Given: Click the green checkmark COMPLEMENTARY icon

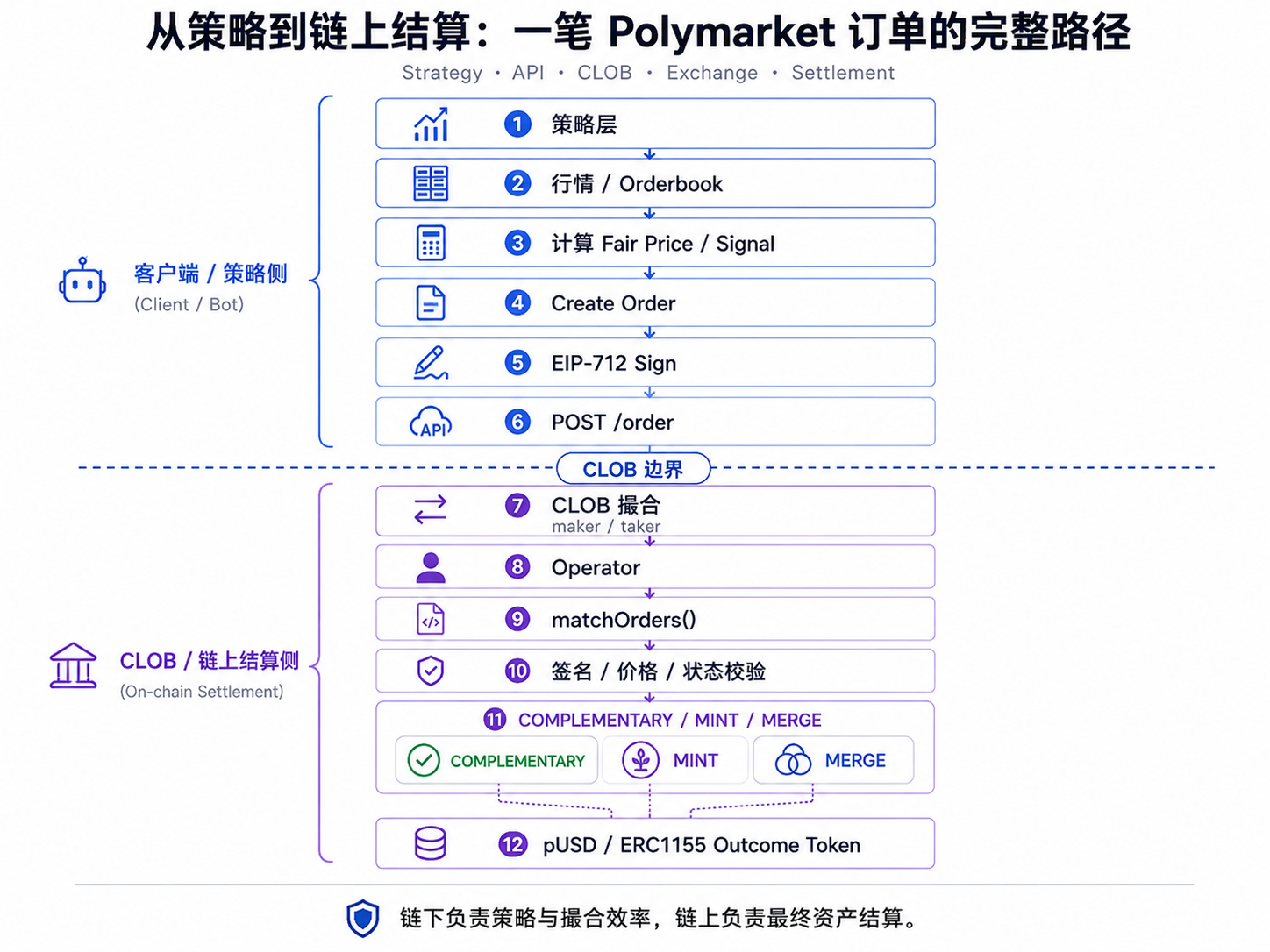Looking at the screenshot, I should tap(425, 760).
